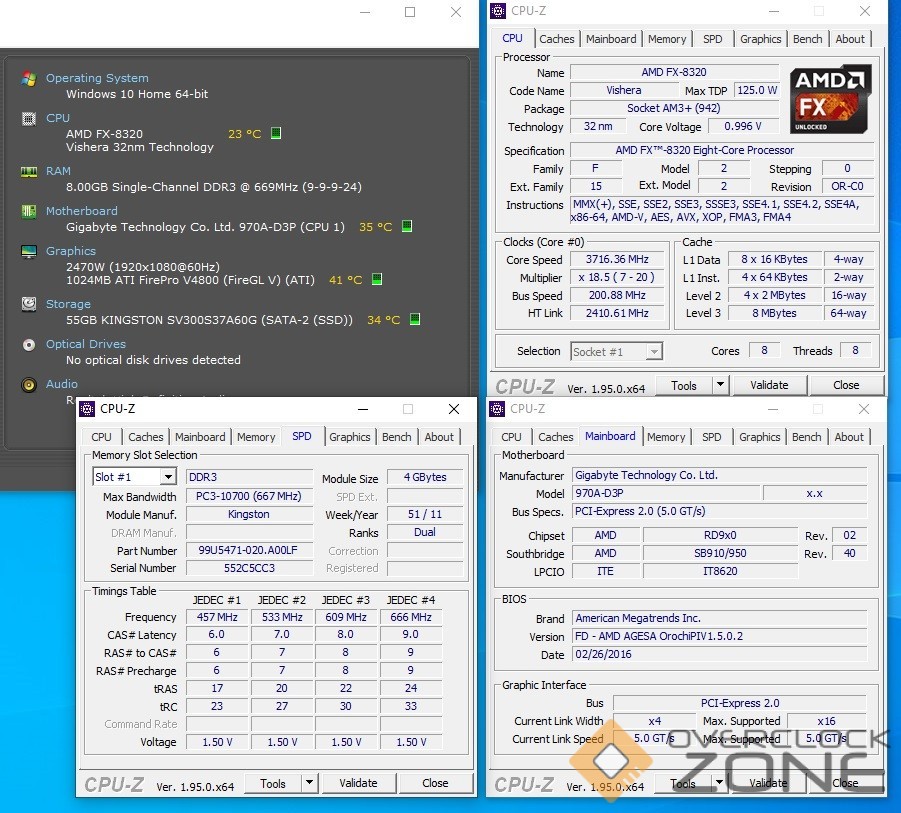The width and height of the screenshot is (901, 813).
Task: Open the Operating System section in Speccy
Action: (x=97, y=78)
